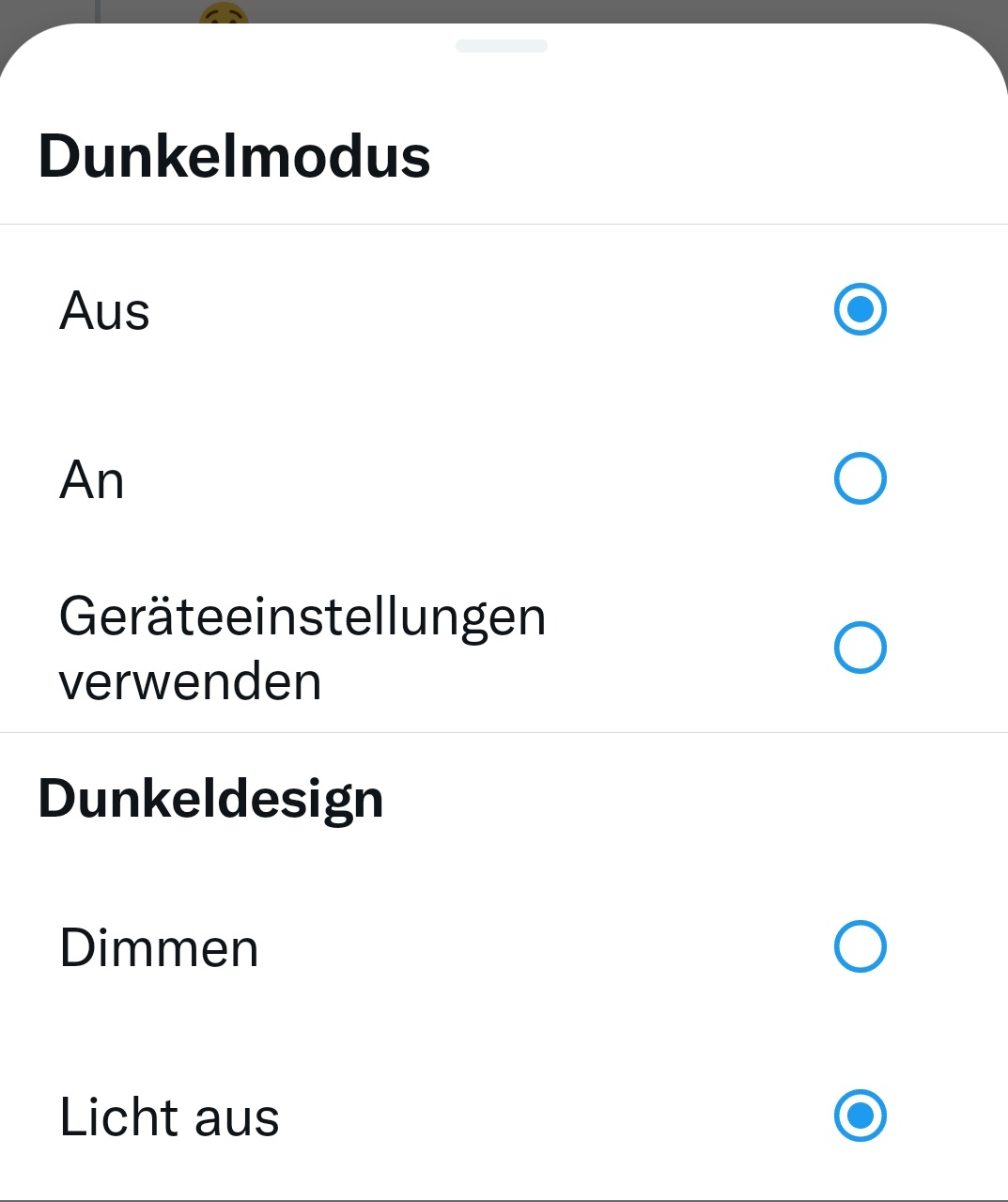Tap the "An" option label
This screenshot has height=1202, width=1008.
coord(91,480)
